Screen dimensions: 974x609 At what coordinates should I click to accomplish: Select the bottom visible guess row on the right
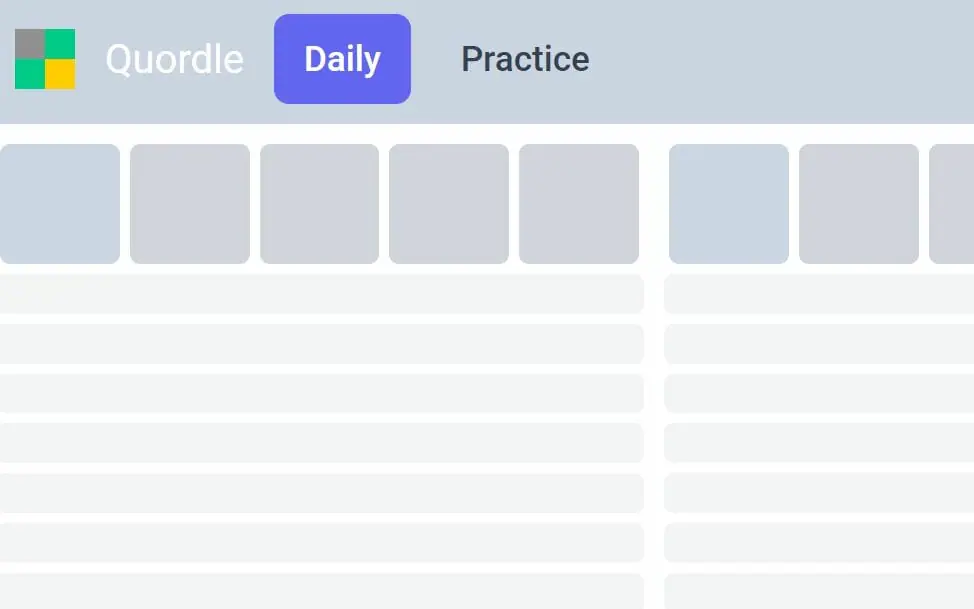click(818, 592)
